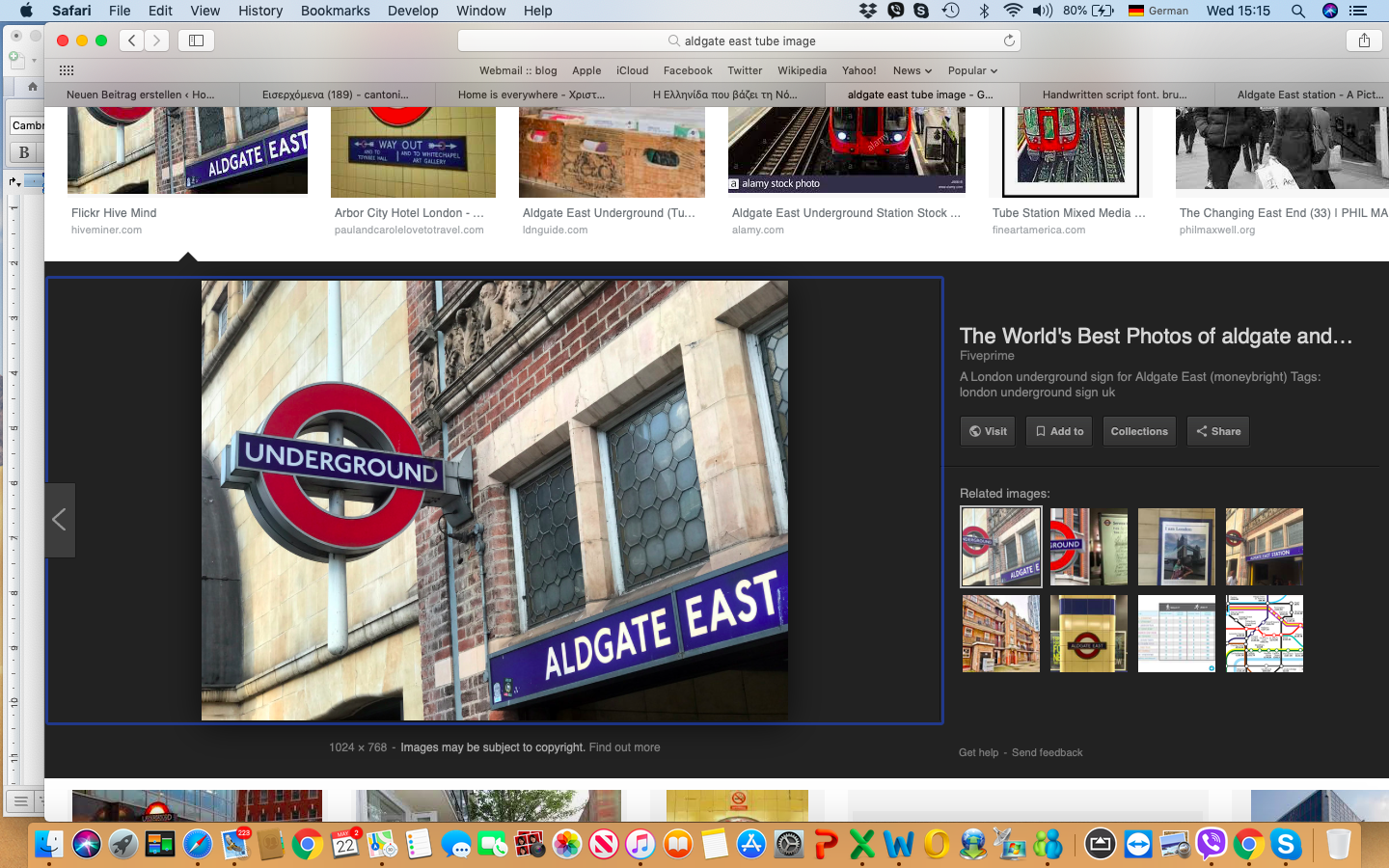Open the Collections button
The width and height of the screenshot is (1389, 868).
click(x=1139, y=431)
